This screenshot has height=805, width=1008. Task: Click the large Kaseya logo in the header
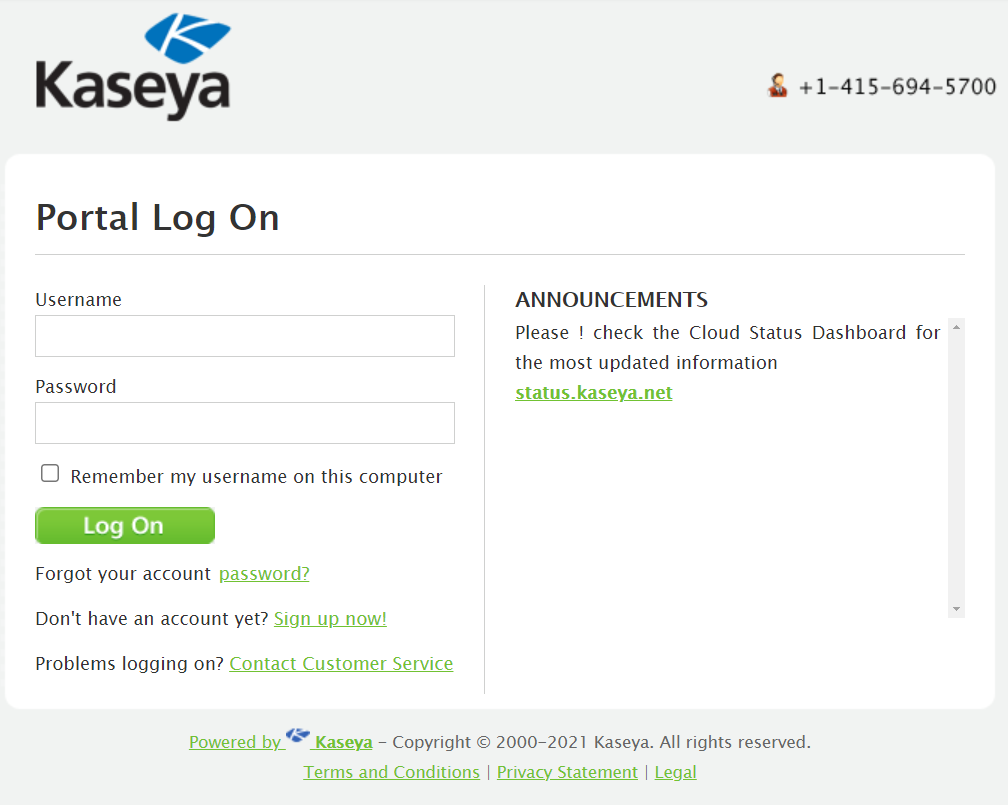[133, 67]
